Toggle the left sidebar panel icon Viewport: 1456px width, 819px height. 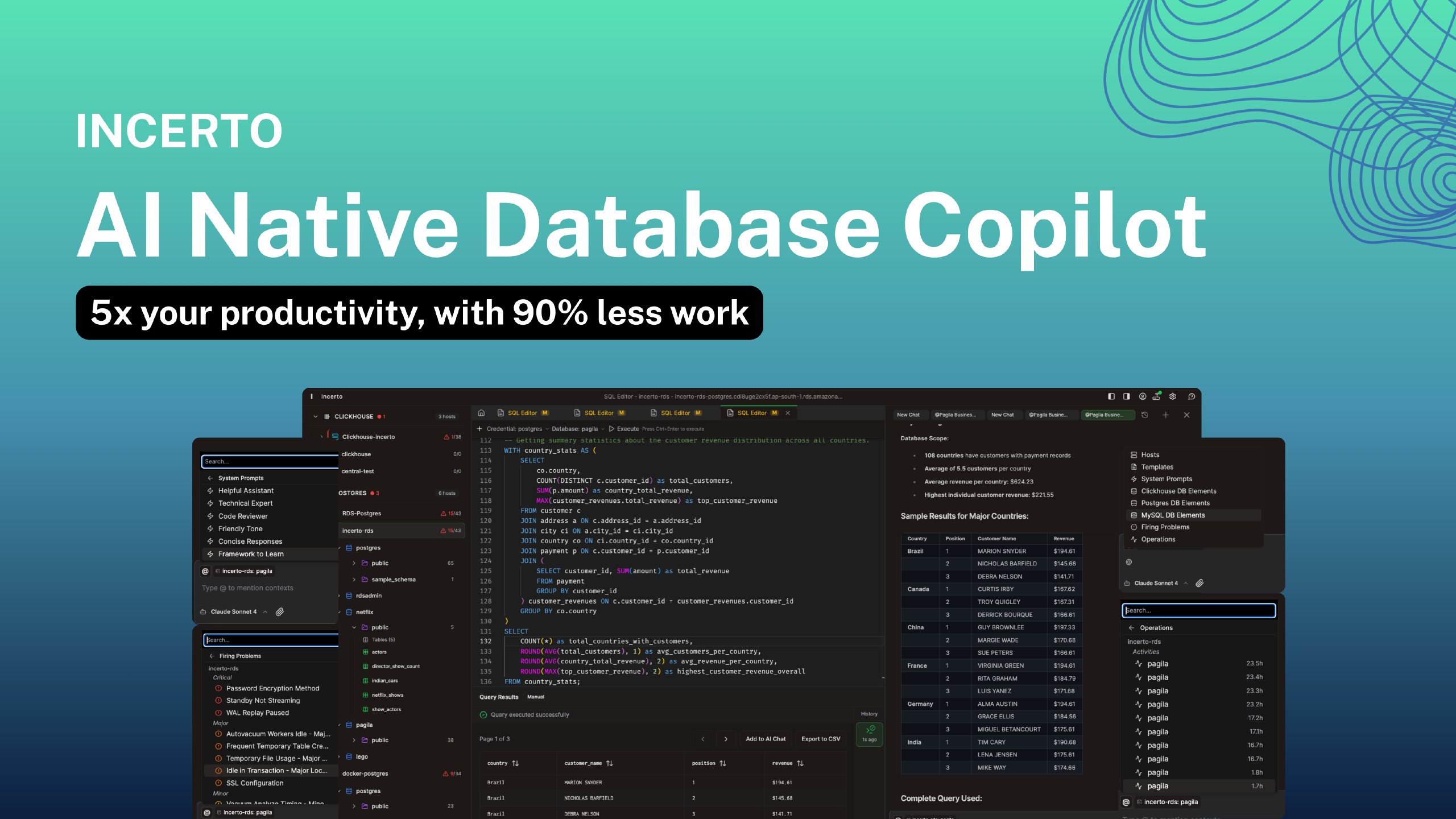[x=1111, y=396]
